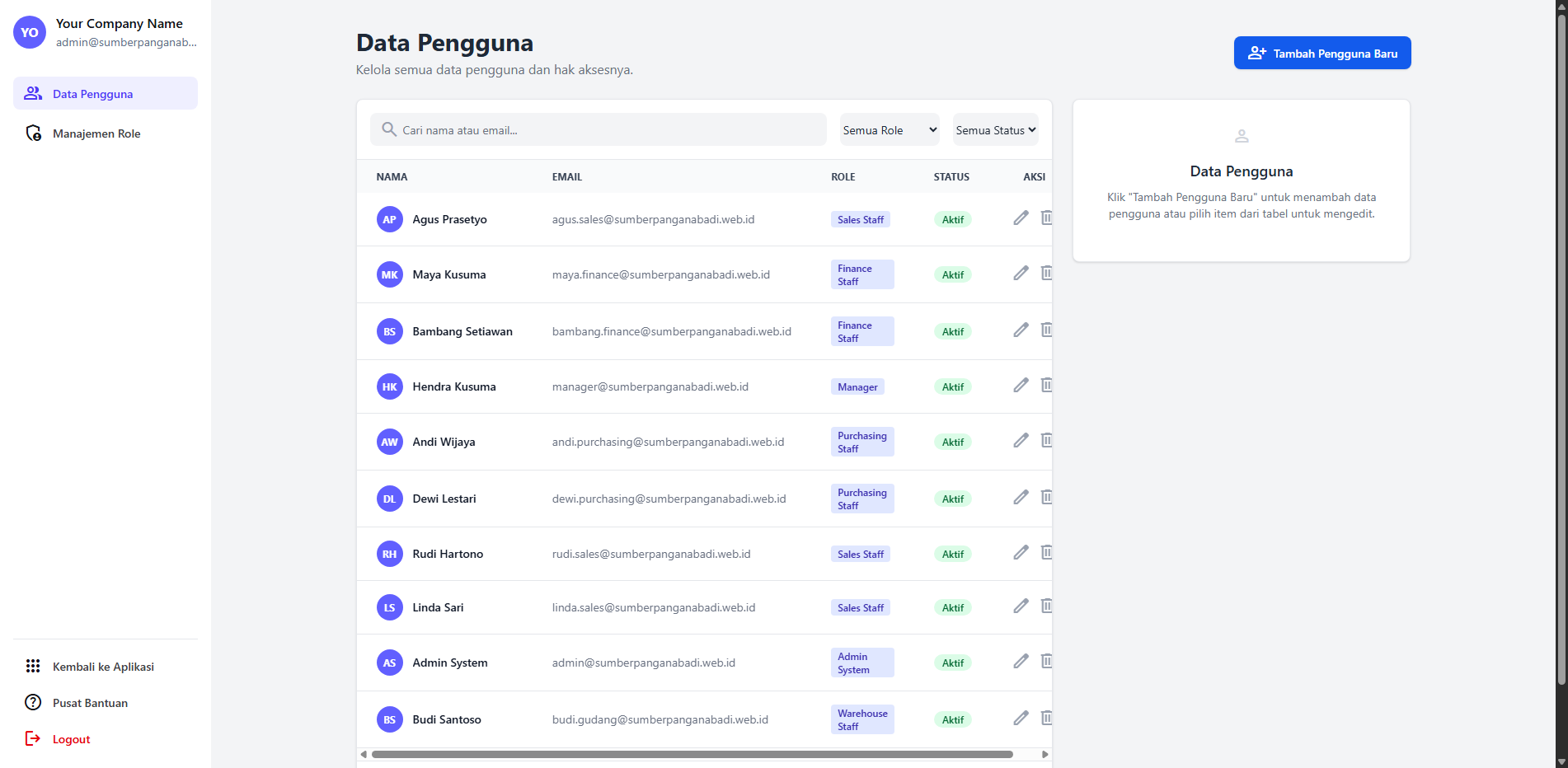Screen dimensions: 1568x768
Task: Click edit pencil icon for Agus Prasetyo
Action: (1021, 218)
